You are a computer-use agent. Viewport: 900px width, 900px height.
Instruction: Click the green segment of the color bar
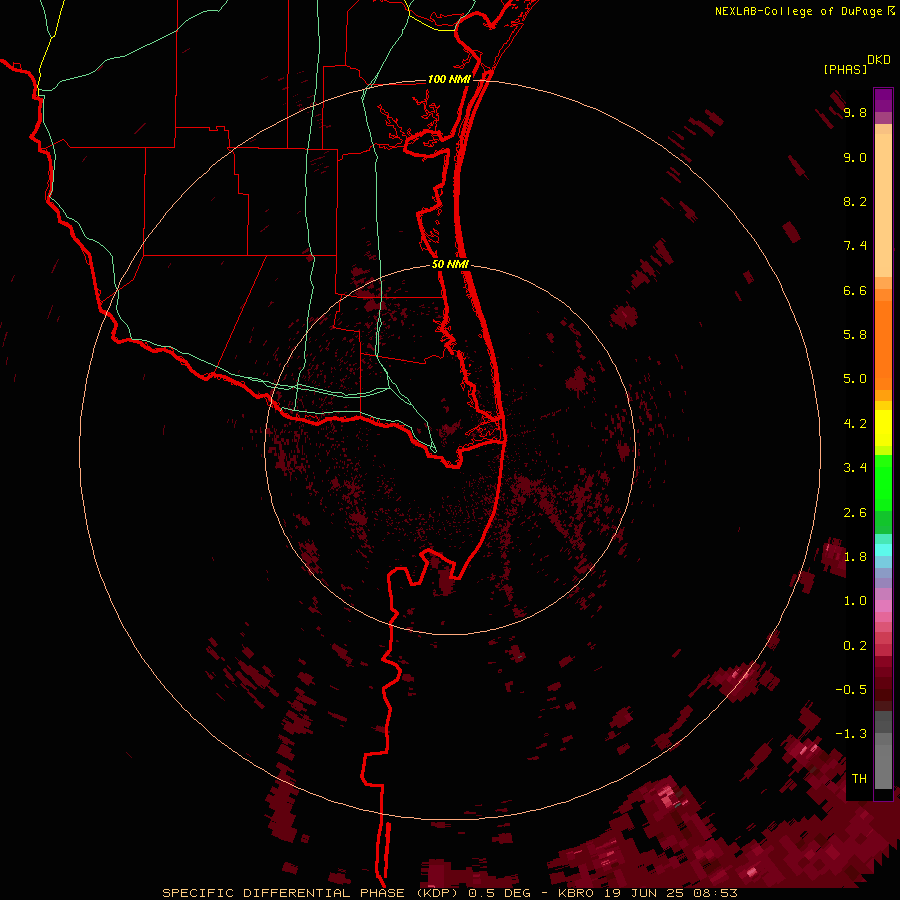pos(883,484)
